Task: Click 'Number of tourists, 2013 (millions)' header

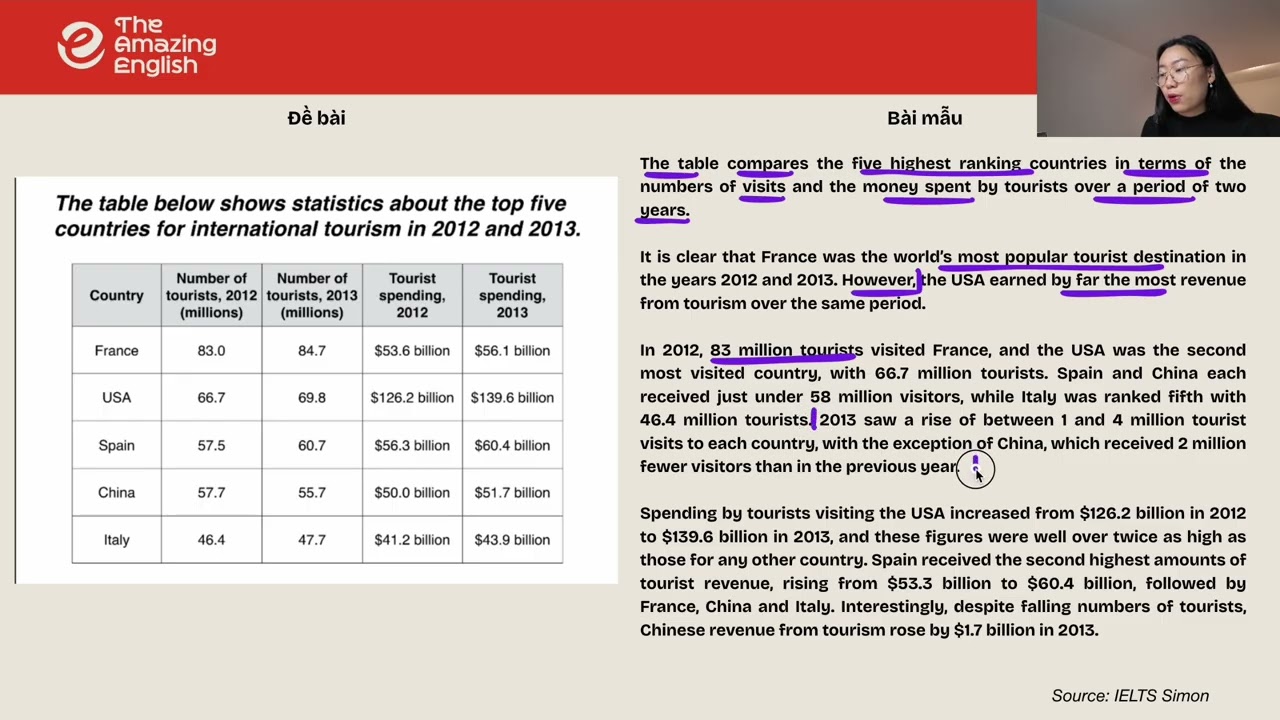Action: (x=312, y=295)
